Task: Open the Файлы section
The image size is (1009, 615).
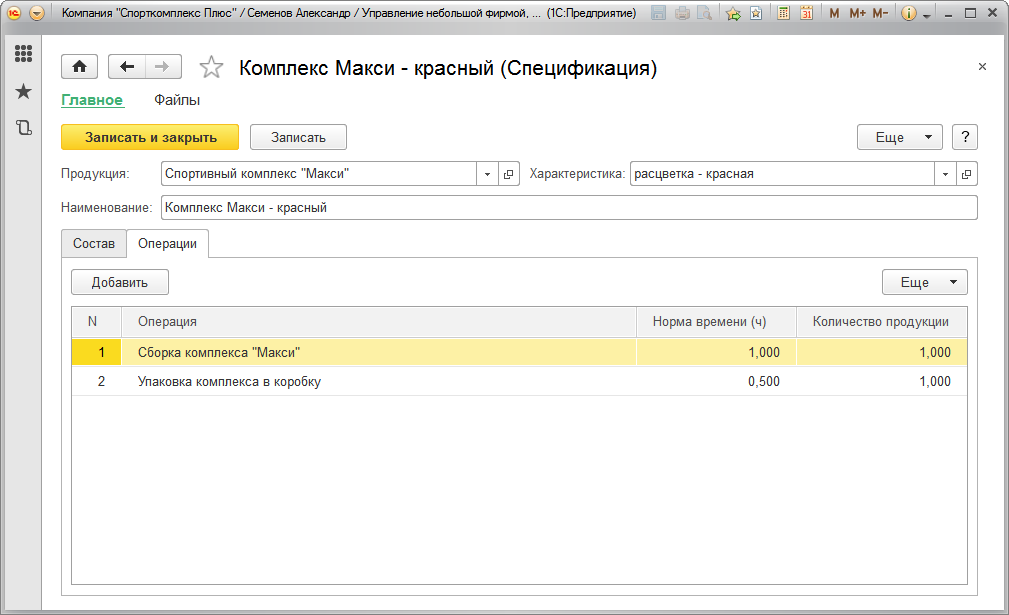Action: 177,100
